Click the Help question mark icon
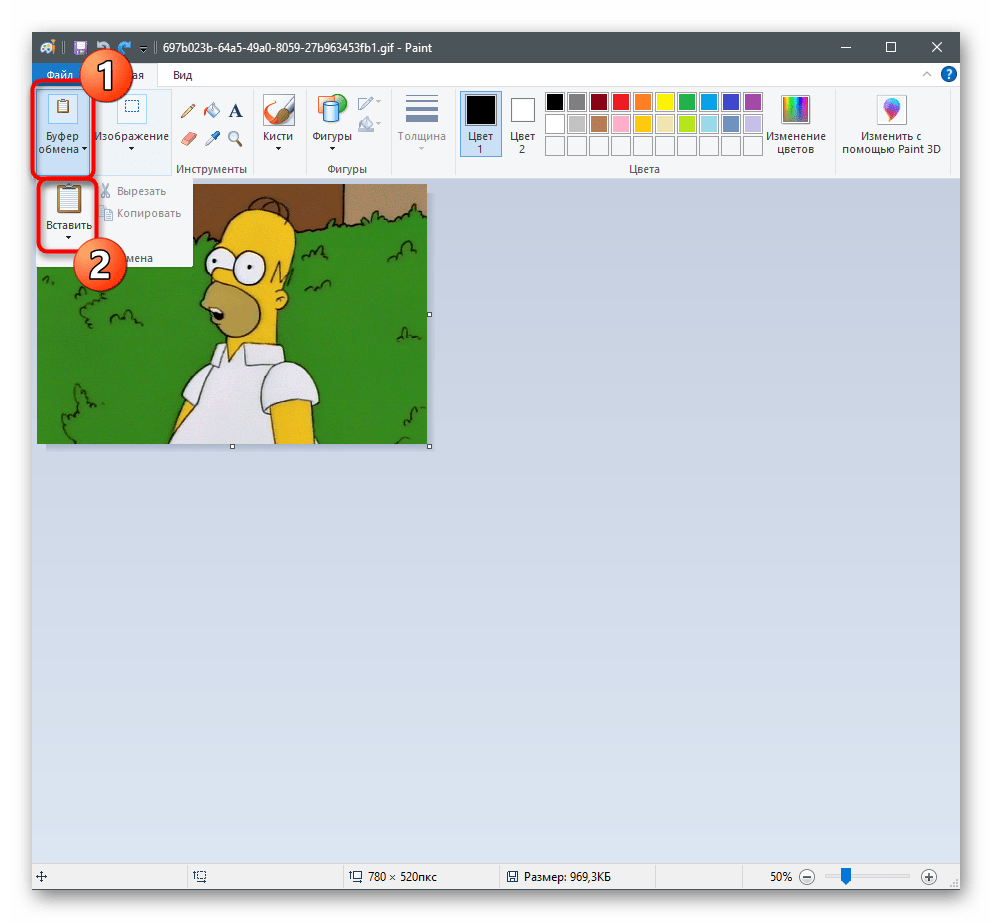The width and height of the screenshot is (992, 922). pyautogui.click(x=948, y=74)
